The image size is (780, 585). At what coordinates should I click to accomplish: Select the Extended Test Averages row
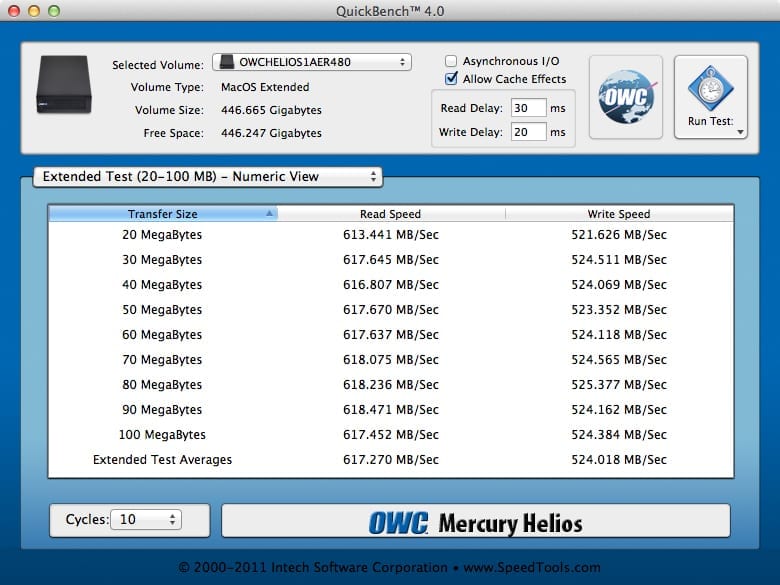(390, 460)
